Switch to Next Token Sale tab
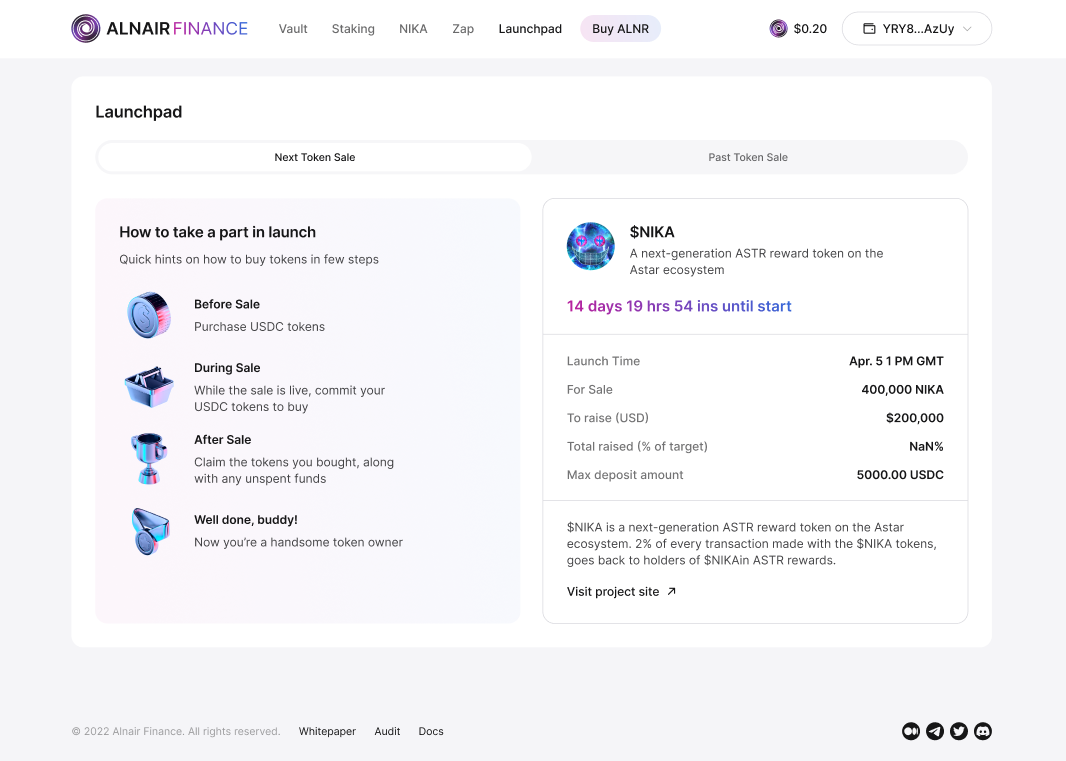 point(315,157)
